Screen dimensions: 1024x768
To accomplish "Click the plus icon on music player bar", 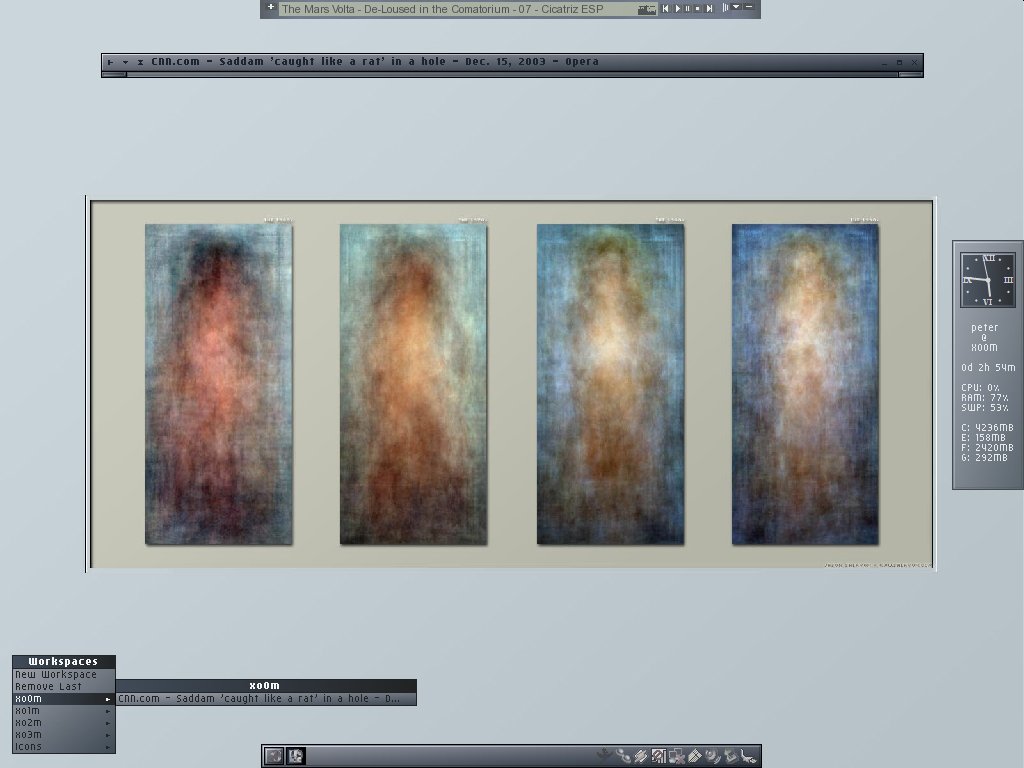I will 270,7.
